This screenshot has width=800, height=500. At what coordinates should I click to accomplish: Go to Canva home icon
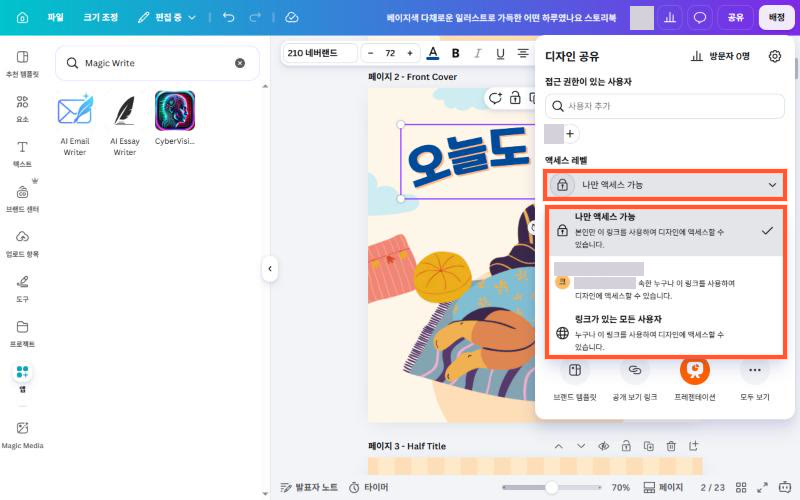click(x=22, y=17)
